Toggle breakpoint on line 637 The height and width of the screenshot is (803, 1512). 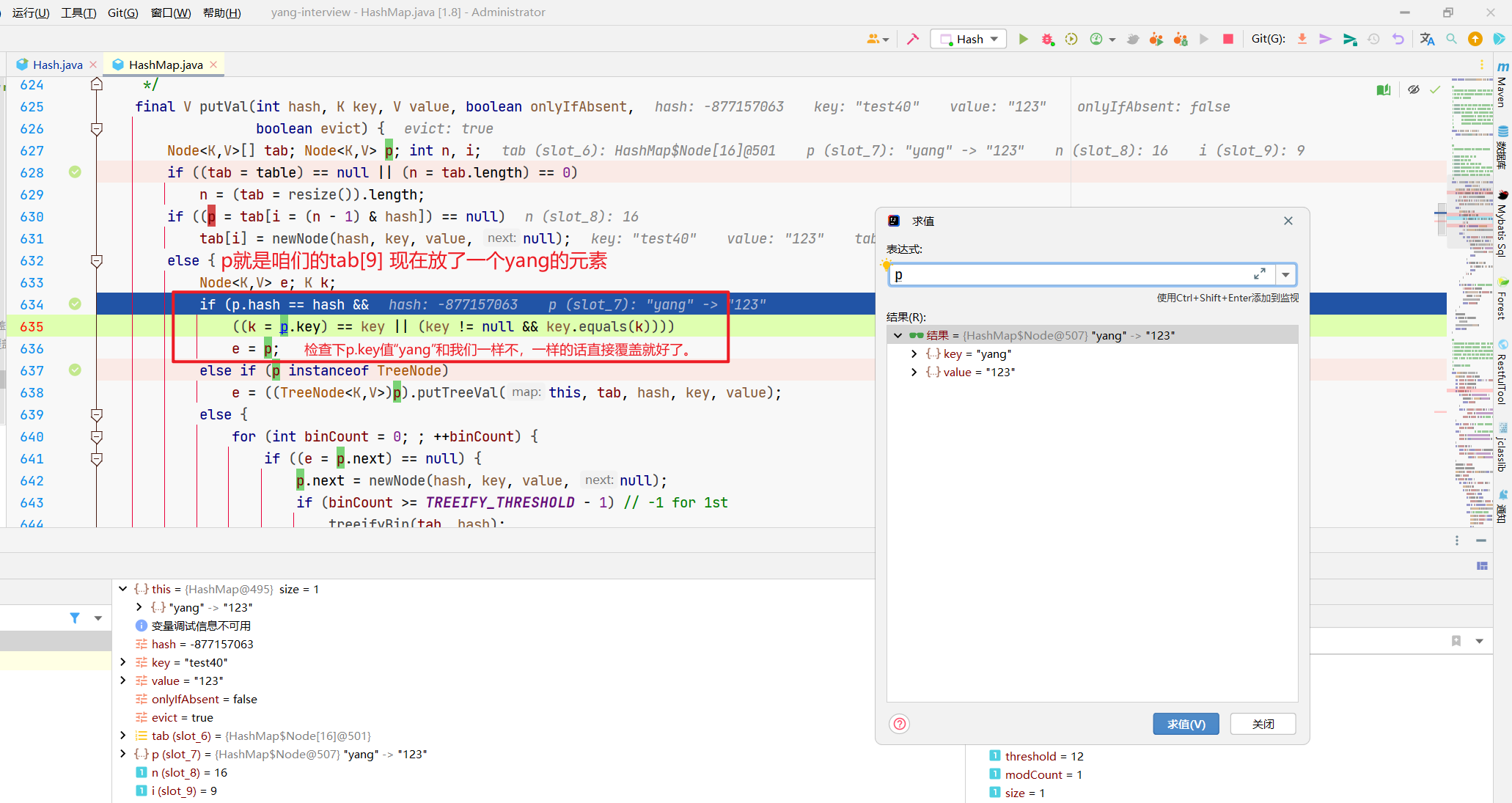point(75,370)
